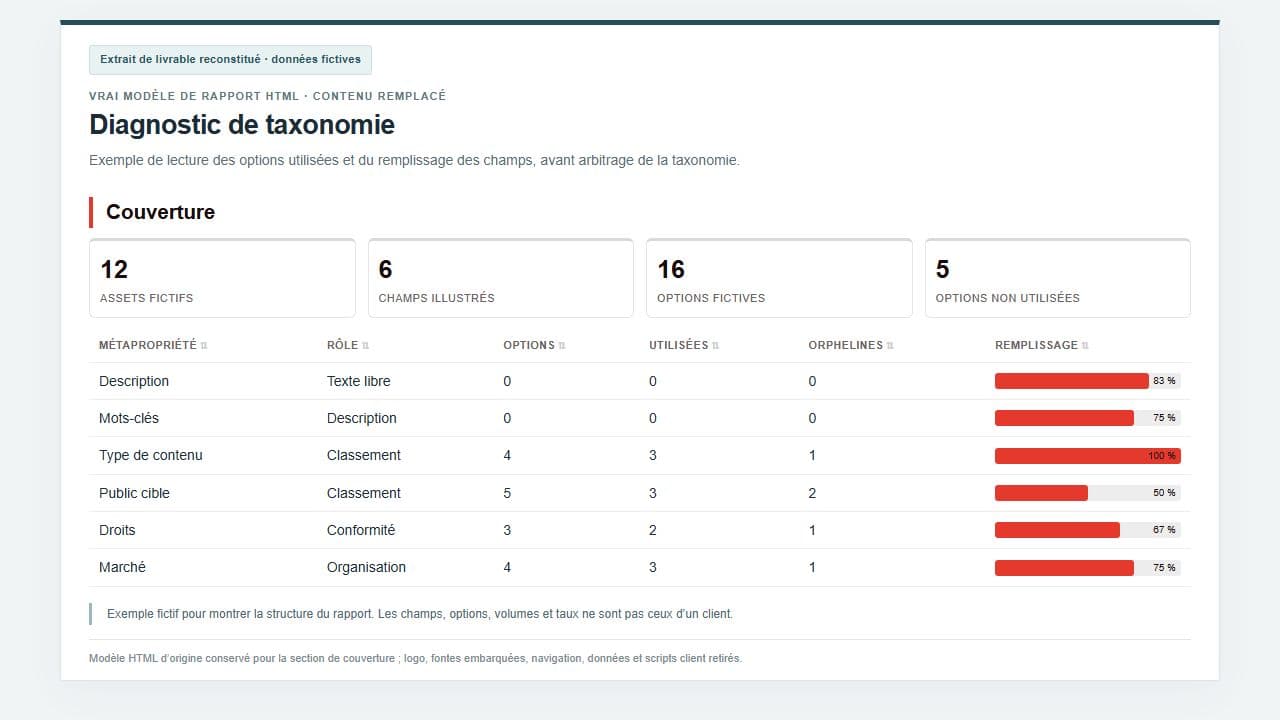
Task: Click the sort icon beside ORPHELINES header
Action: tap(890, 346)
